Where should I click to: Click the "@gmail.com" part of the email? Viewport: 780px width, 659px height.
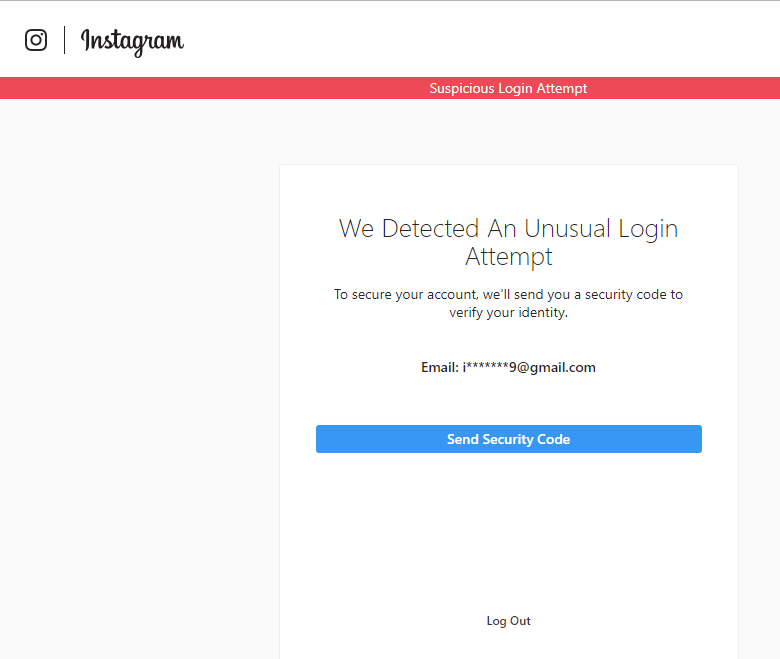[555, 367]
